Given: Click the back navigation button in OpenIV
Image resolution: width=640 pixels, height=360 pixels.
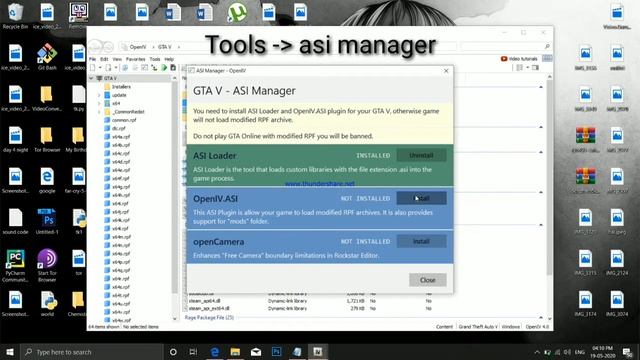Looking at the screenshot, I should 95,47.
